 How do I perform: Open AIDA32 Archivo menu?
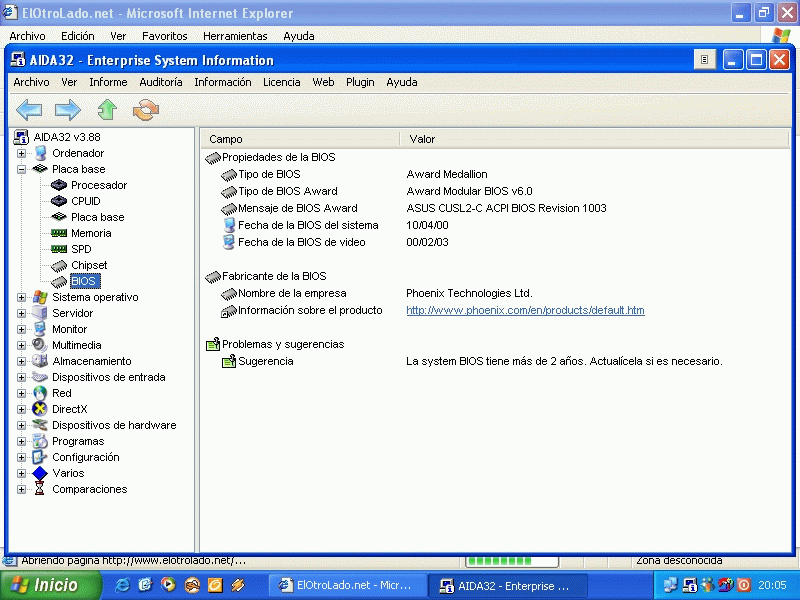pos(31,82)
